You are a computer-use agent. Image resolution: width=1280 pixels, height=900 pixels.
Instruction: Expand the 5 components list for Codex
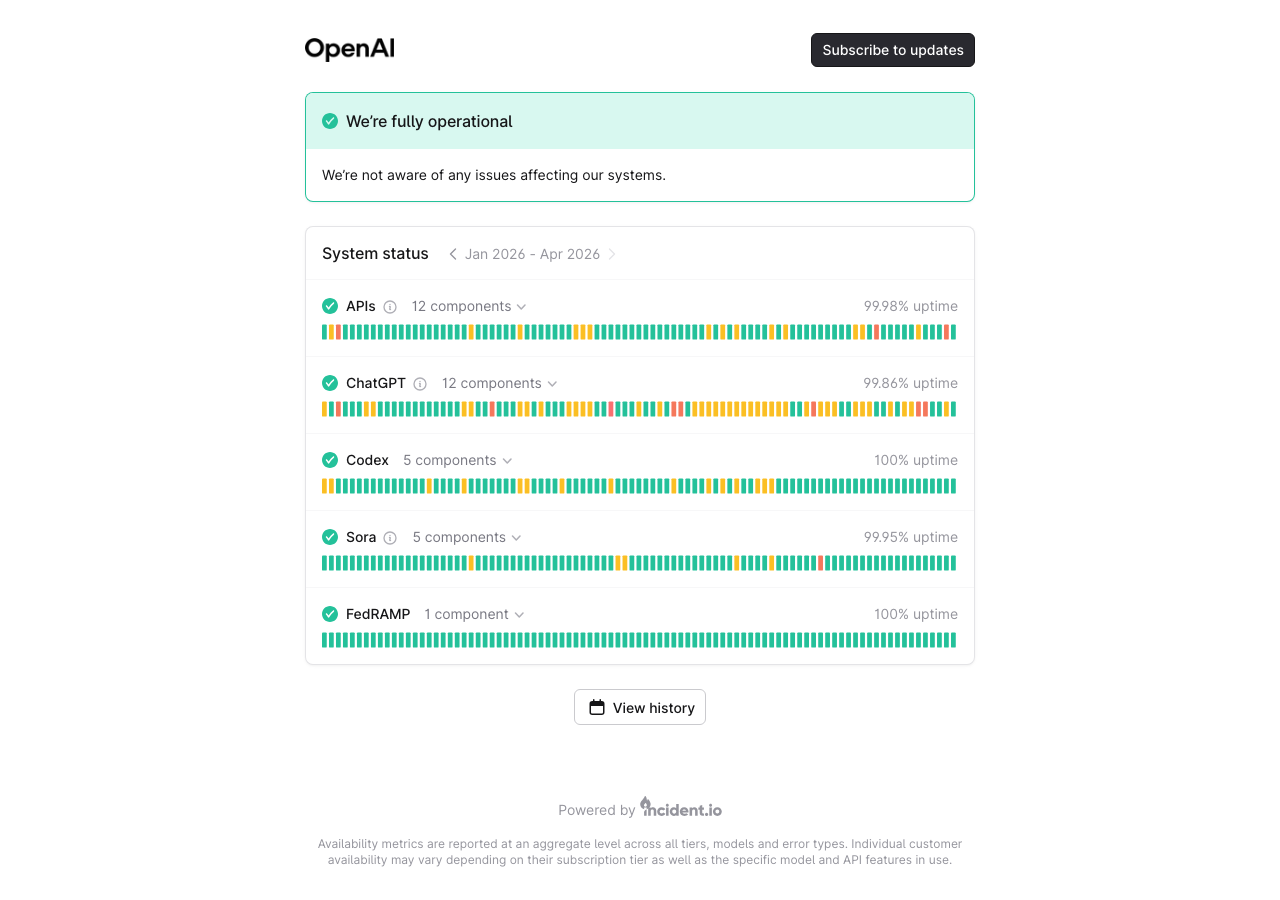(457, 460)
